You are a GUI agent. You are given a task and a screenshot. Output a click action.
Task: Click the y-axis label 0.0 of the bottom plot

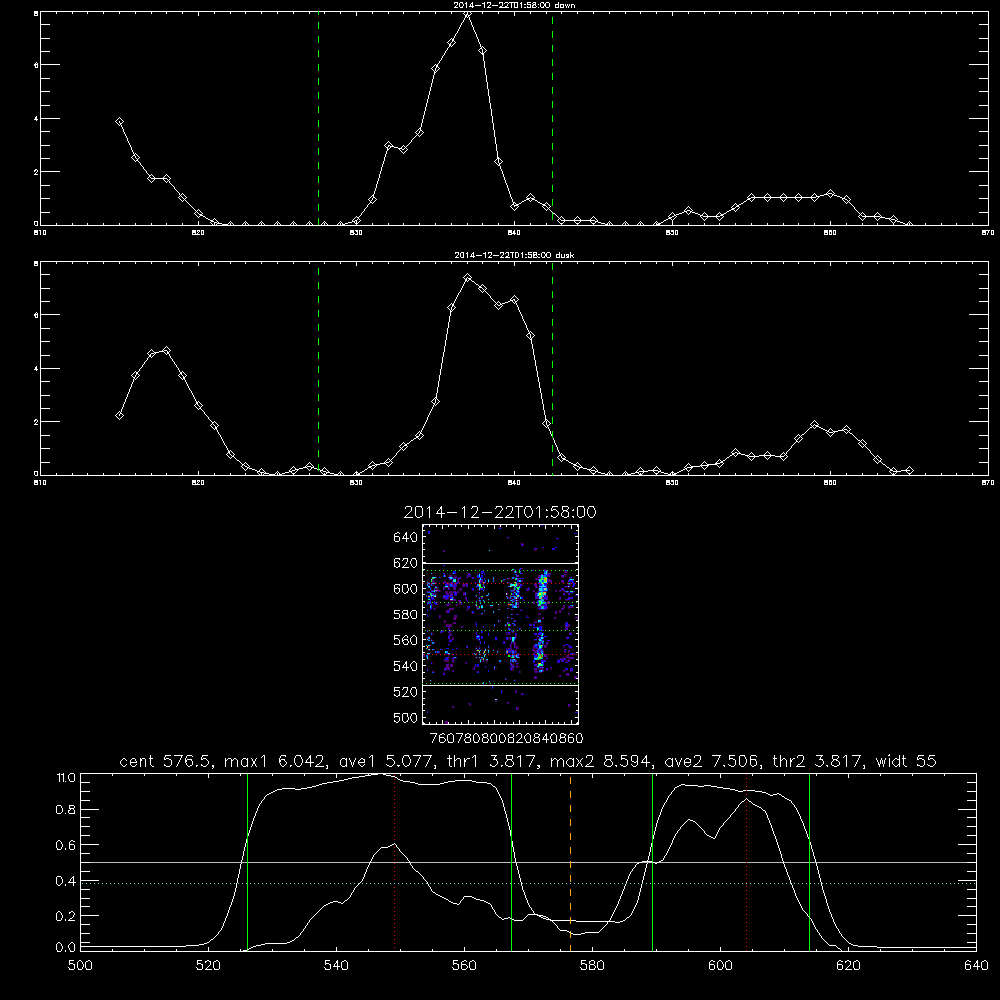pos(66,948)
